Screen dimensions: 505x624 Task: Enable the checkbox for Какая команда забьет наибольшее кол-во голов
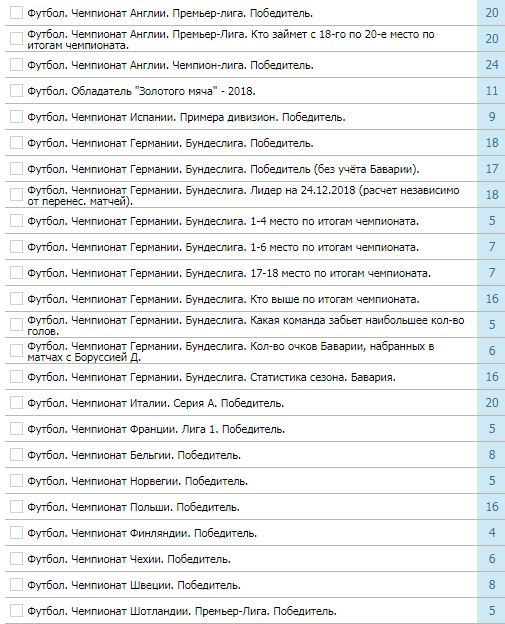pos(16,325)
